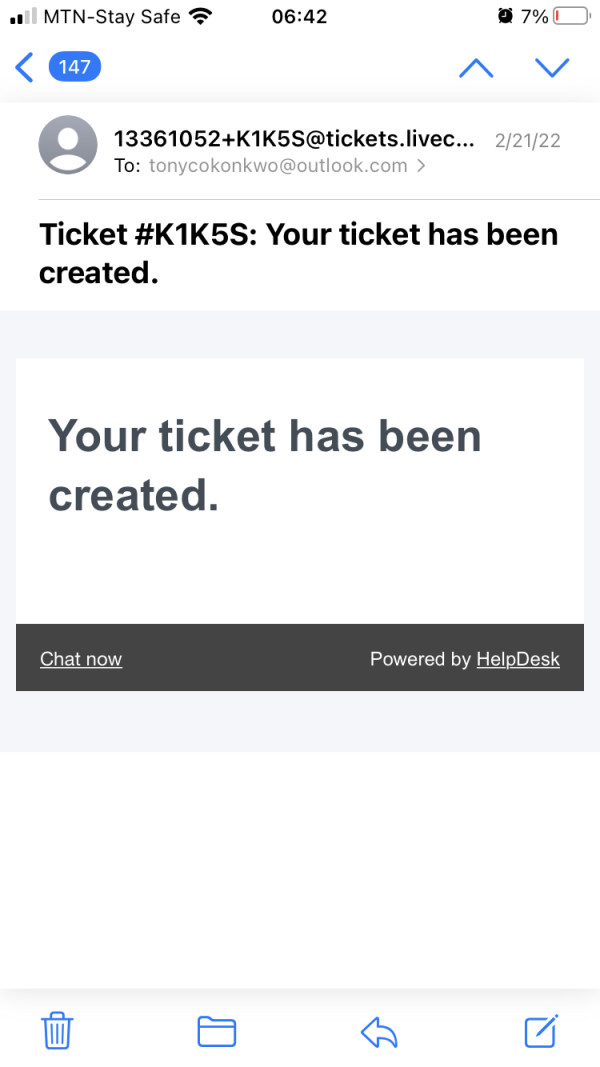
Task: Open sender address 13361052+K1K5S@tickets
Action: [294, 139]
